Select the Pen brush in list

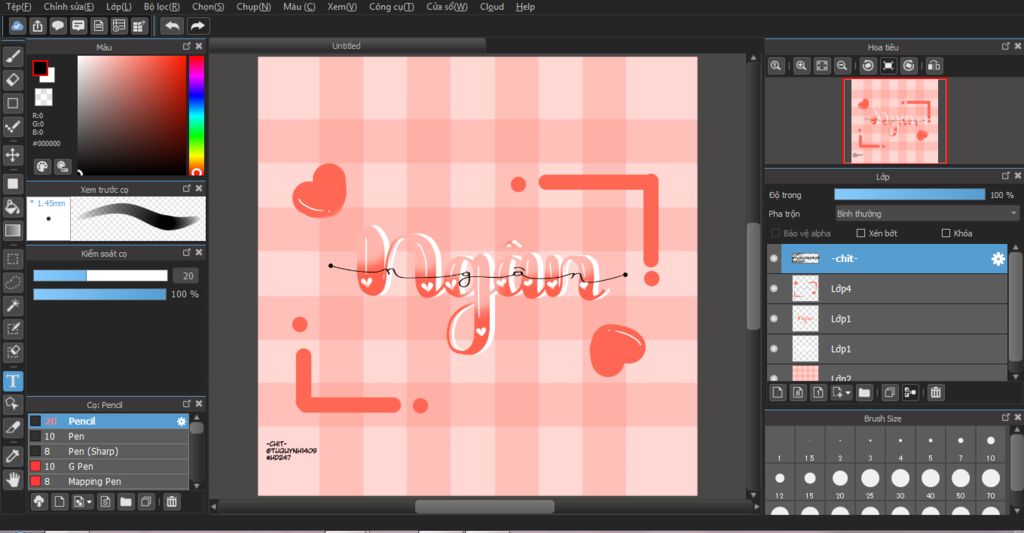point(108,436)
